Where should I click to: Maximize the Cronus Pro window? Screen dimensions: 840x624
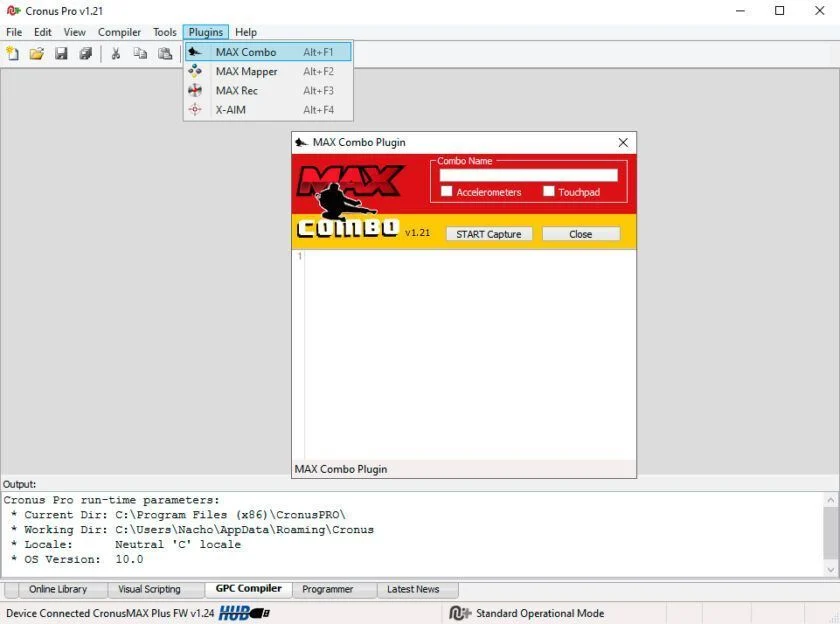click(x=779, y=11)
